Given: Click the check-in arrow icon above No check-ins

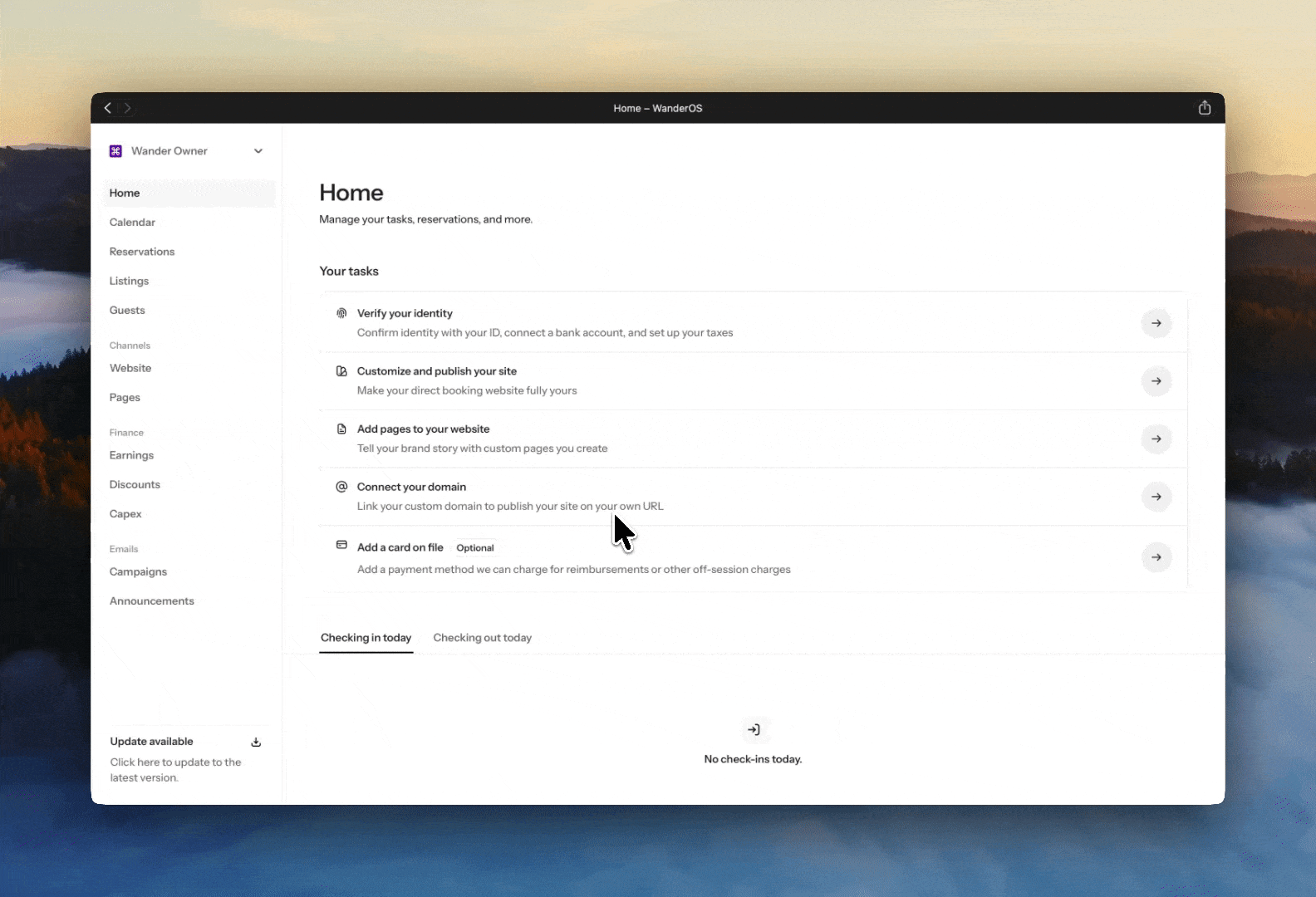Looking at the screenshot, I should pos(754,729).
